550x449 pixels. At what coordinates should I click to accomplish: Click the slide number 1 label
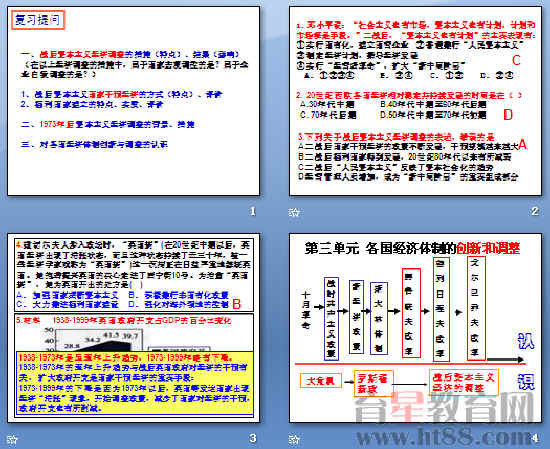[x=253, y=212]
